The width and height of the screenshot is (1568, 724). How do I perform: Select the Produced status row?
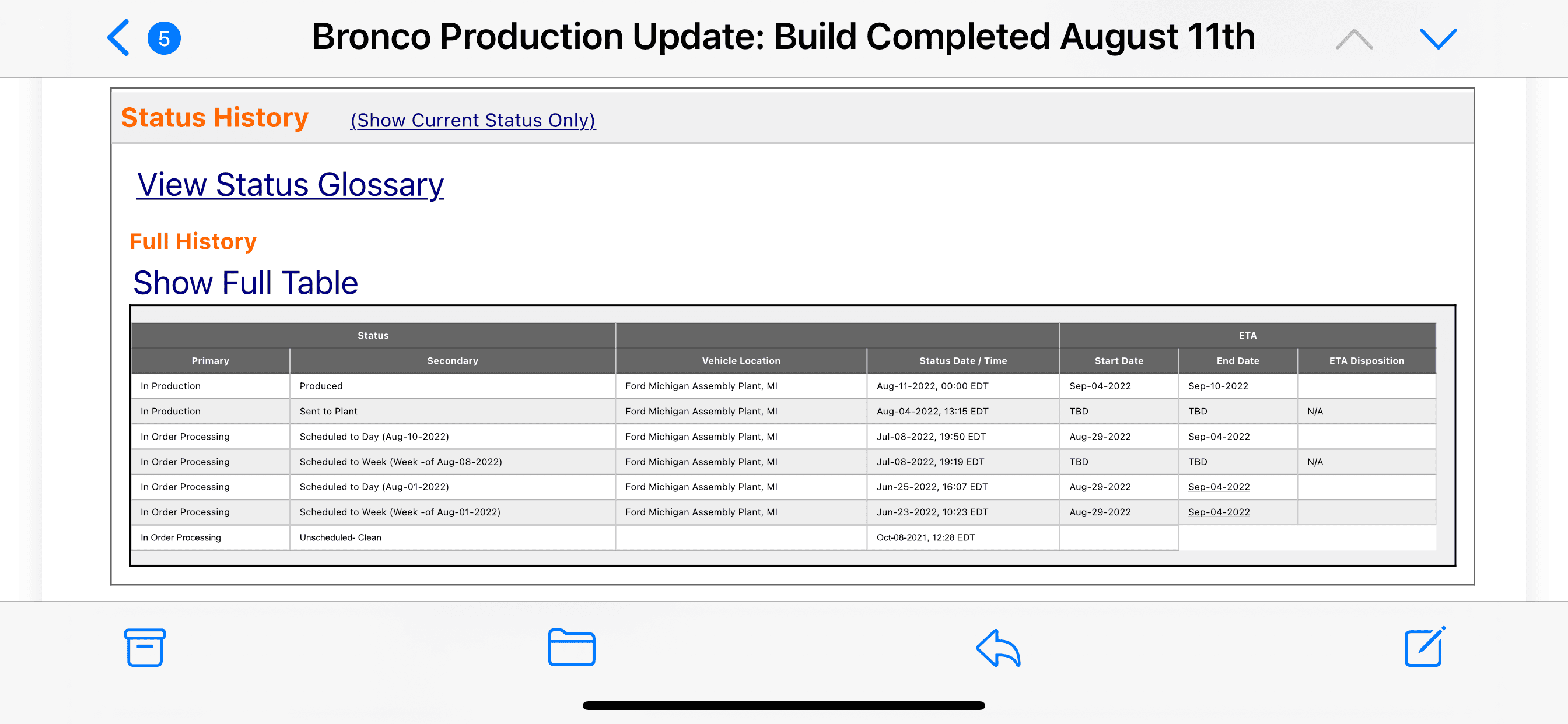[783, 386]
